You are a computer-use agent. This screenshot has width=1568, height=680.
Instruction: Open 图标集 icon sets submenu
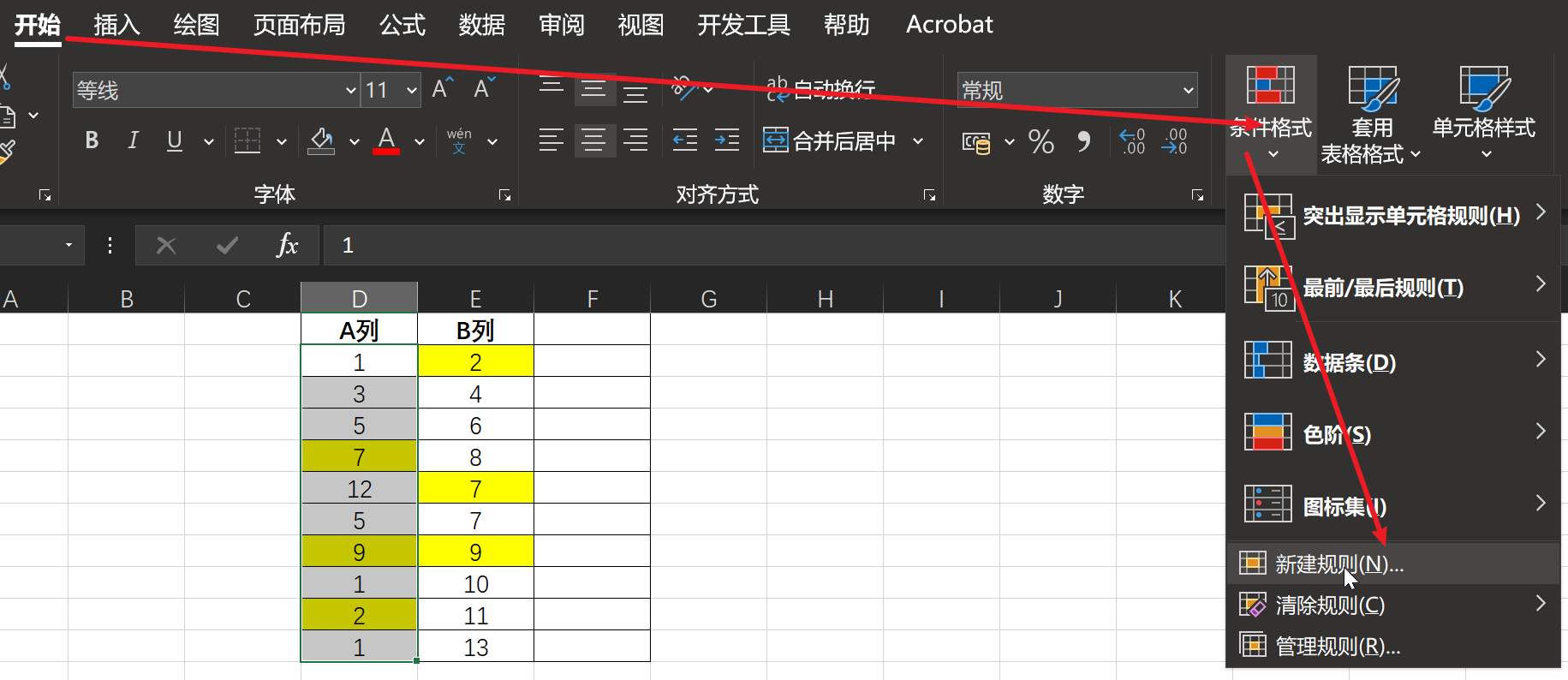(x=1393, y=505)
